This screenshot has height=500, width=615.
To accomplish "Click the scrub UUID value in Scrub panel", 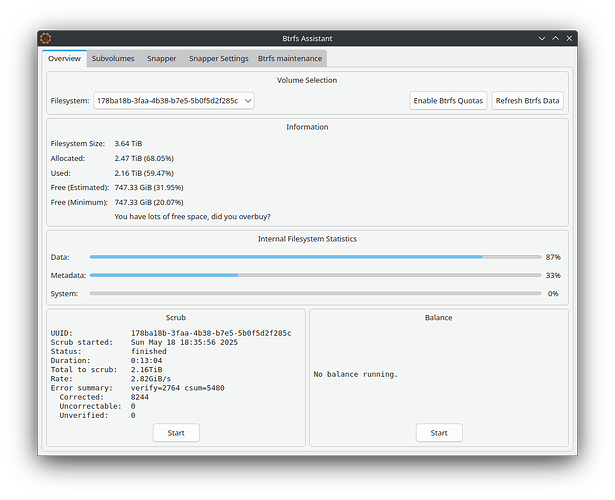I will tap(211, 333).
